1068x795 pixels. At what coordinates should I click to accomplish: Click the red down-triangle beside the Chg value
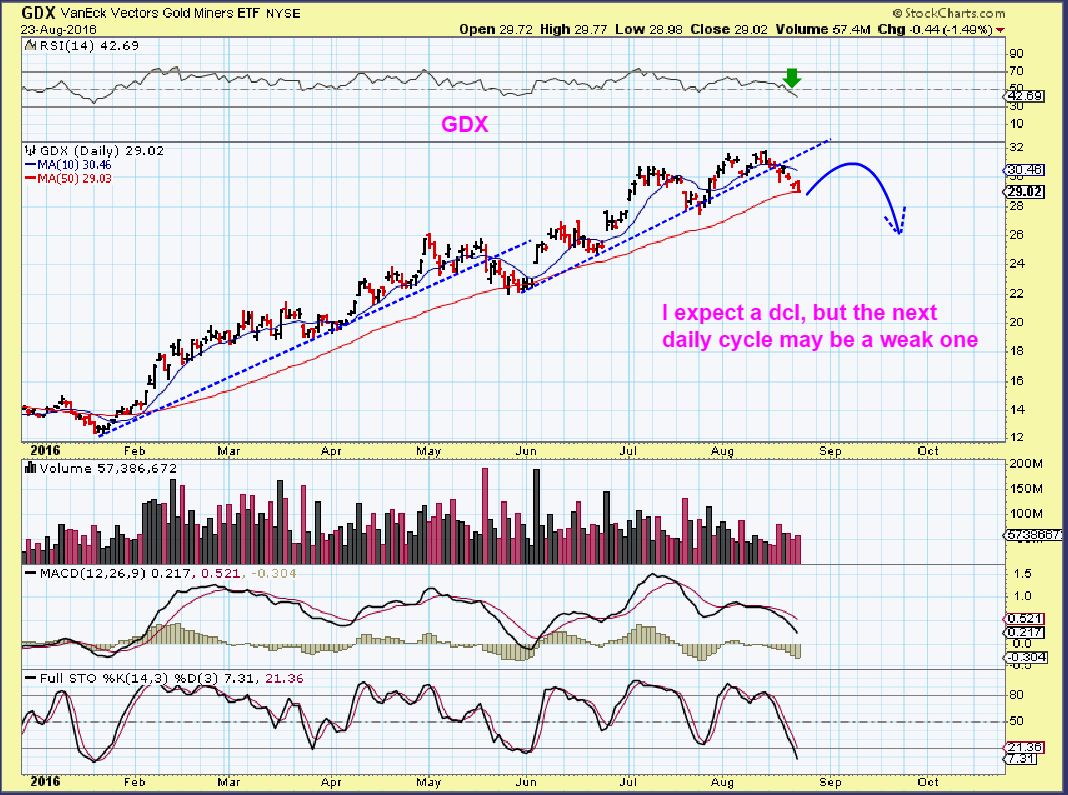click(x=1000, y=30)
